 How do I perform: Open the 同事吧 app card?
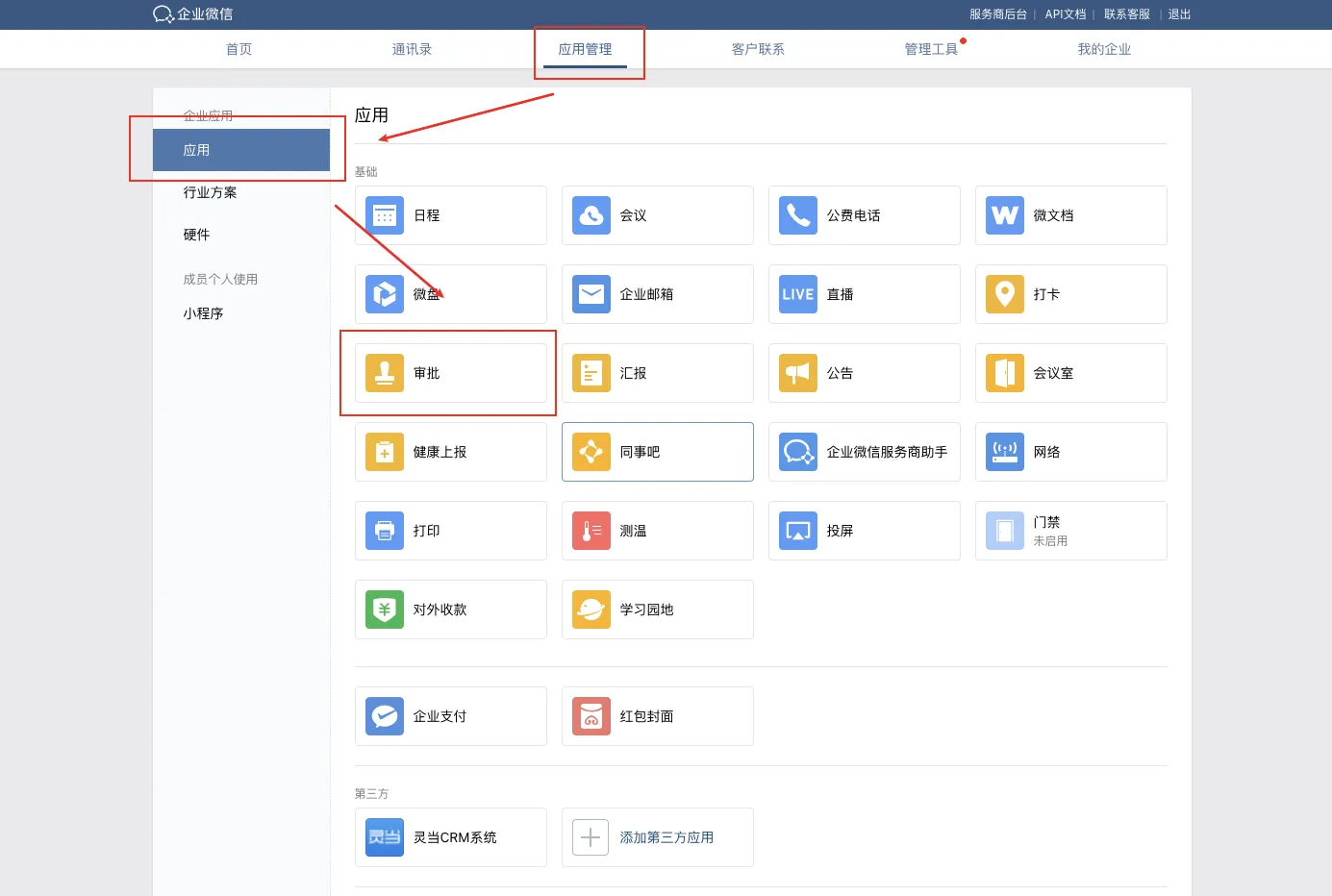point(657,452)
